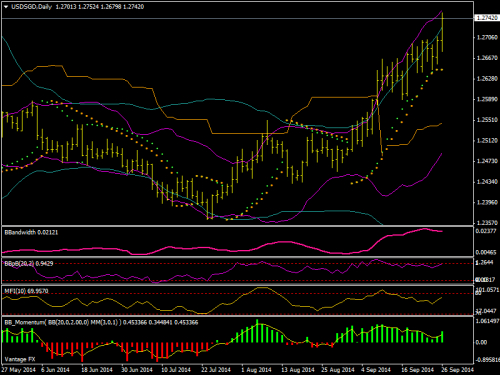Click the 26 Sep 2014 date label
This screenshot has width=500, height=375.
click(457, 370)
